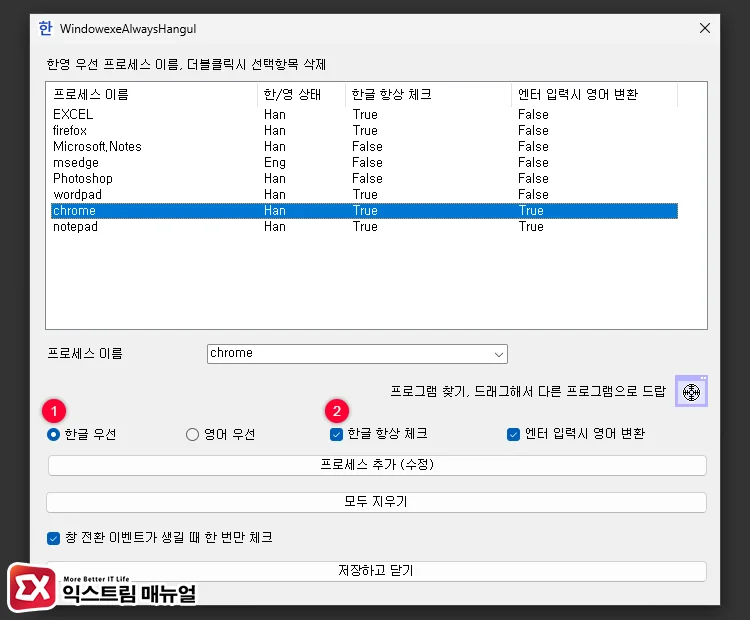Click the 모두 지우기 button
The image size is (750, 620).
coord(376,502)
